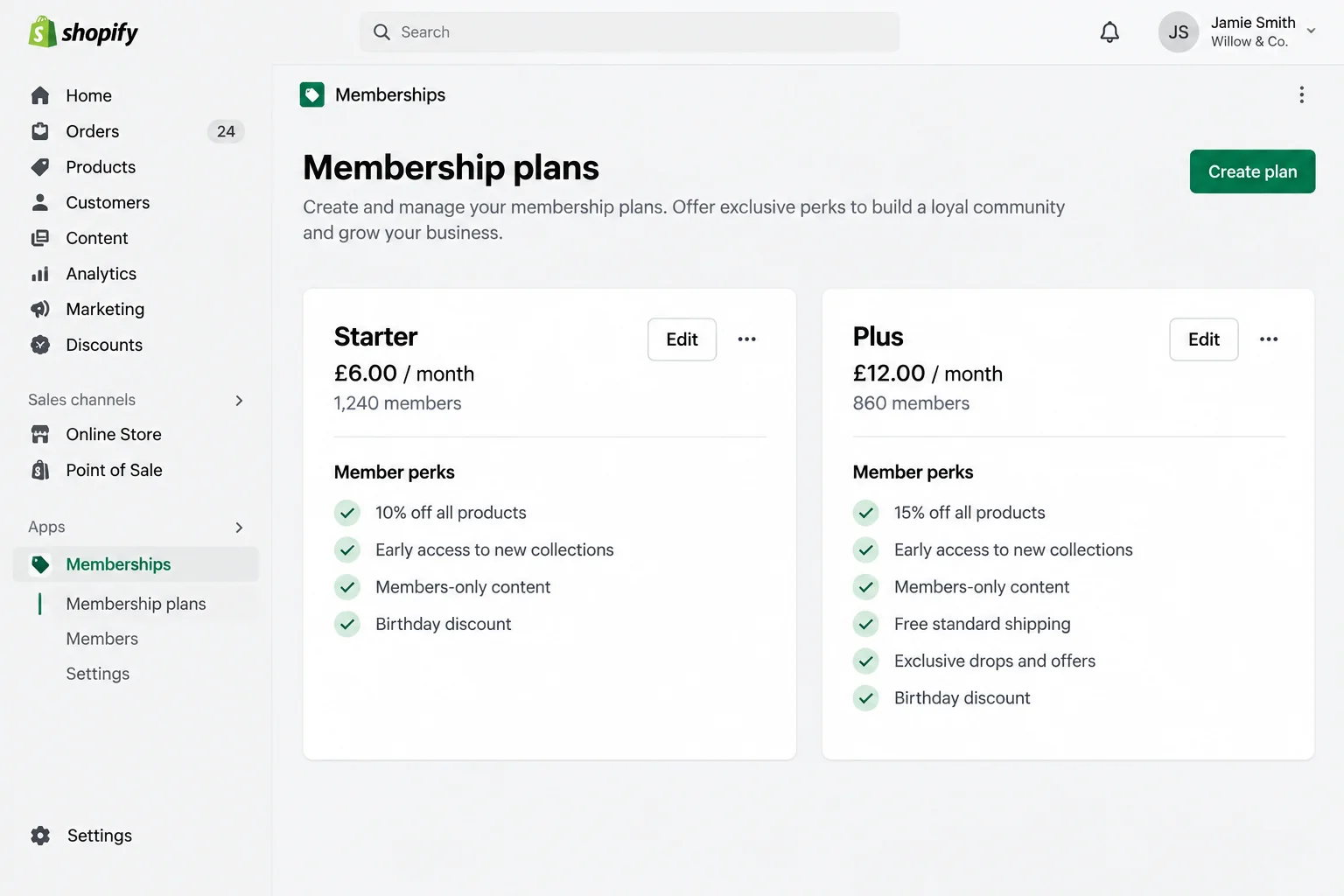This screenshot has width=1344, height=896.
Task: Click the Point of Sale bag icon
Action: tap(40, 470)
